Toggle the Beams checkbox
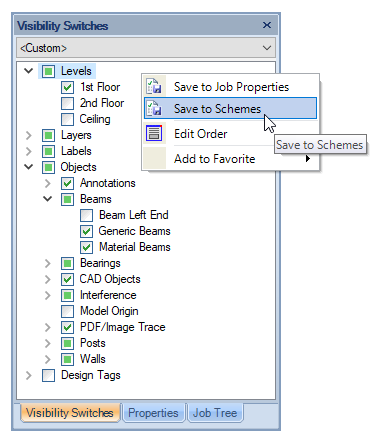Viewport: 380px width, 445px height. click(67, 199)
